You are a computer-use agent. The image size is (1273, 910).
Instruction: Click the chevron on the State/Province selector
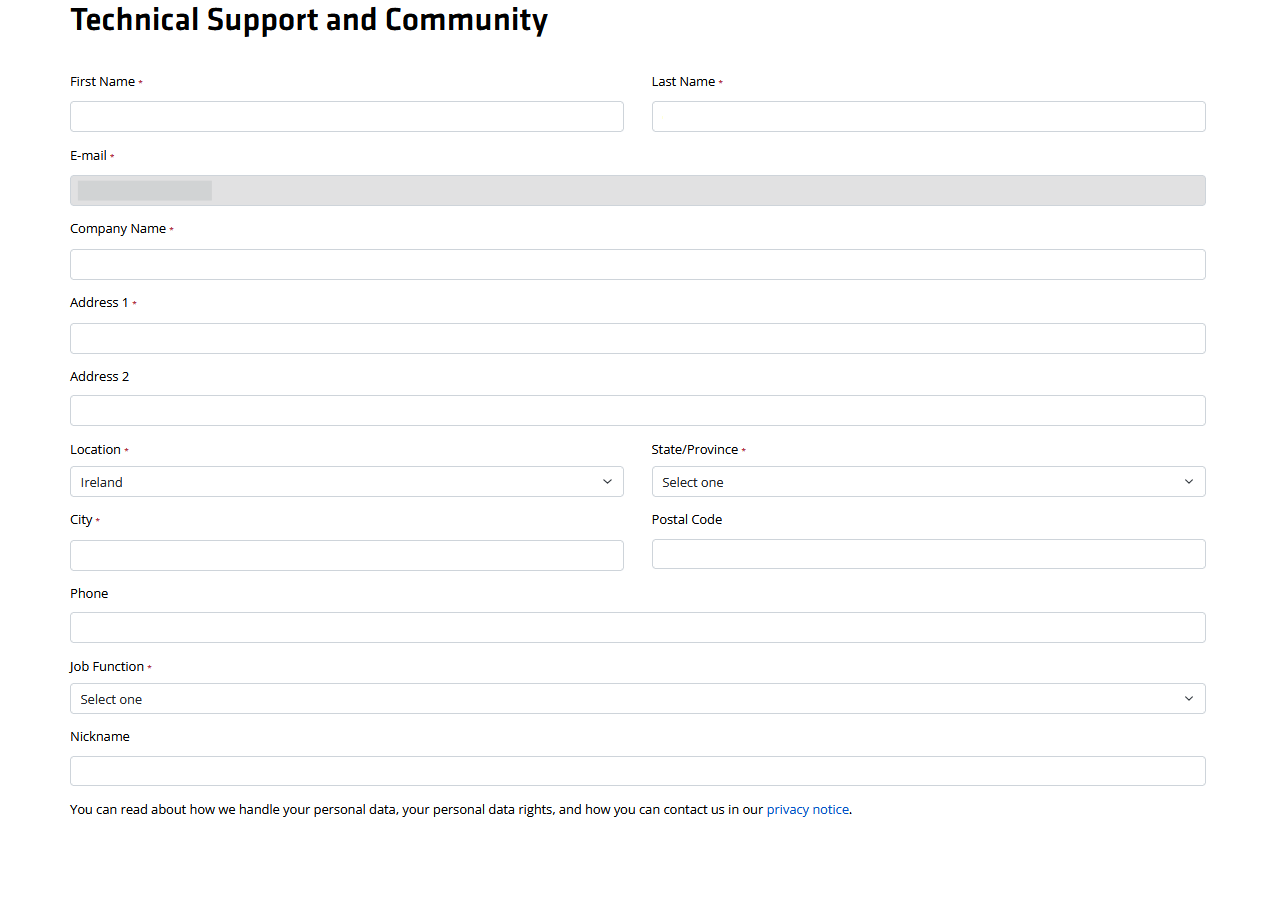[x=1189, y=481]
